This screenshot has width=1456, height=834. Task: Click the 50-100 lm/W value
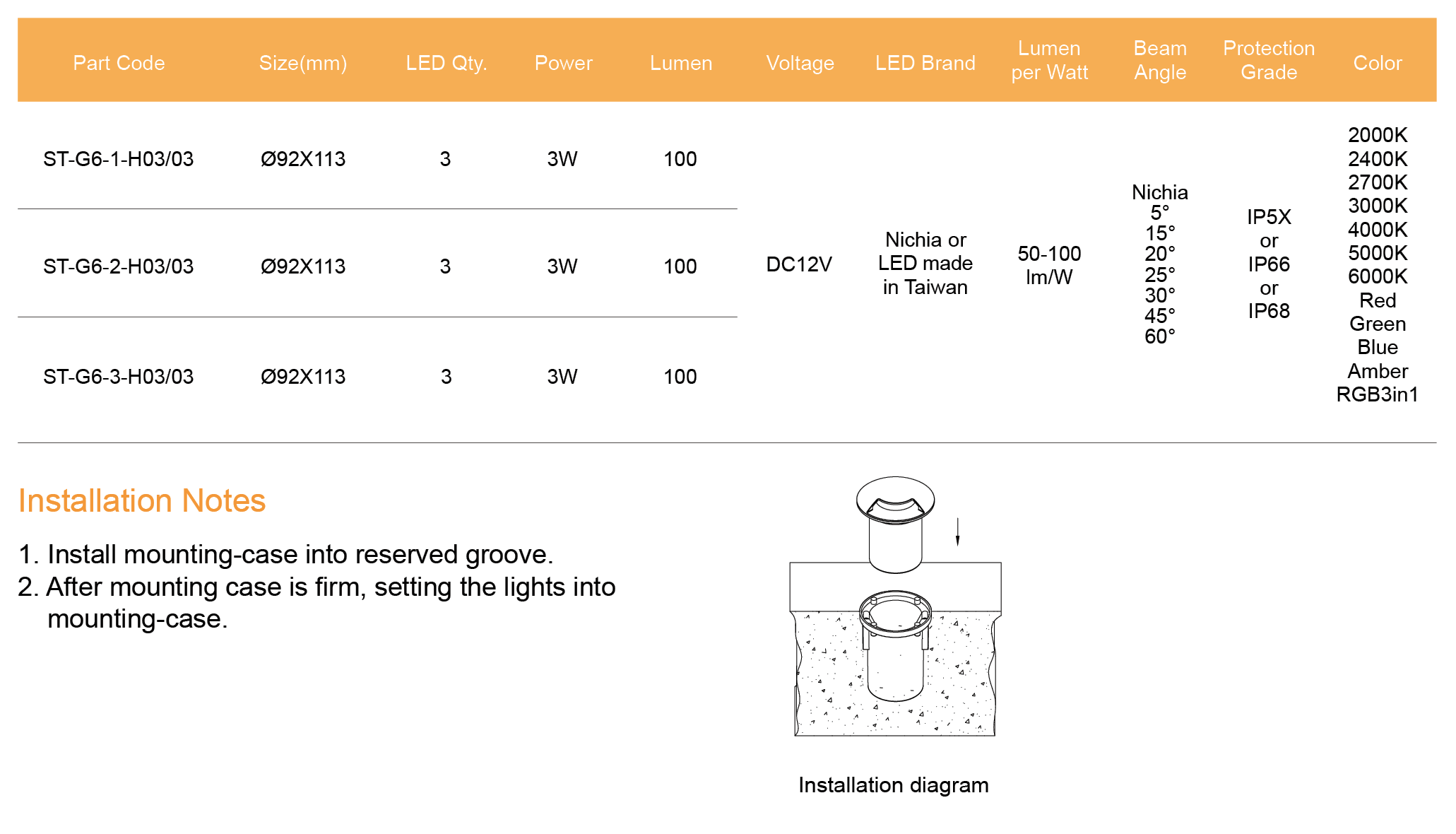(1049, 265)
